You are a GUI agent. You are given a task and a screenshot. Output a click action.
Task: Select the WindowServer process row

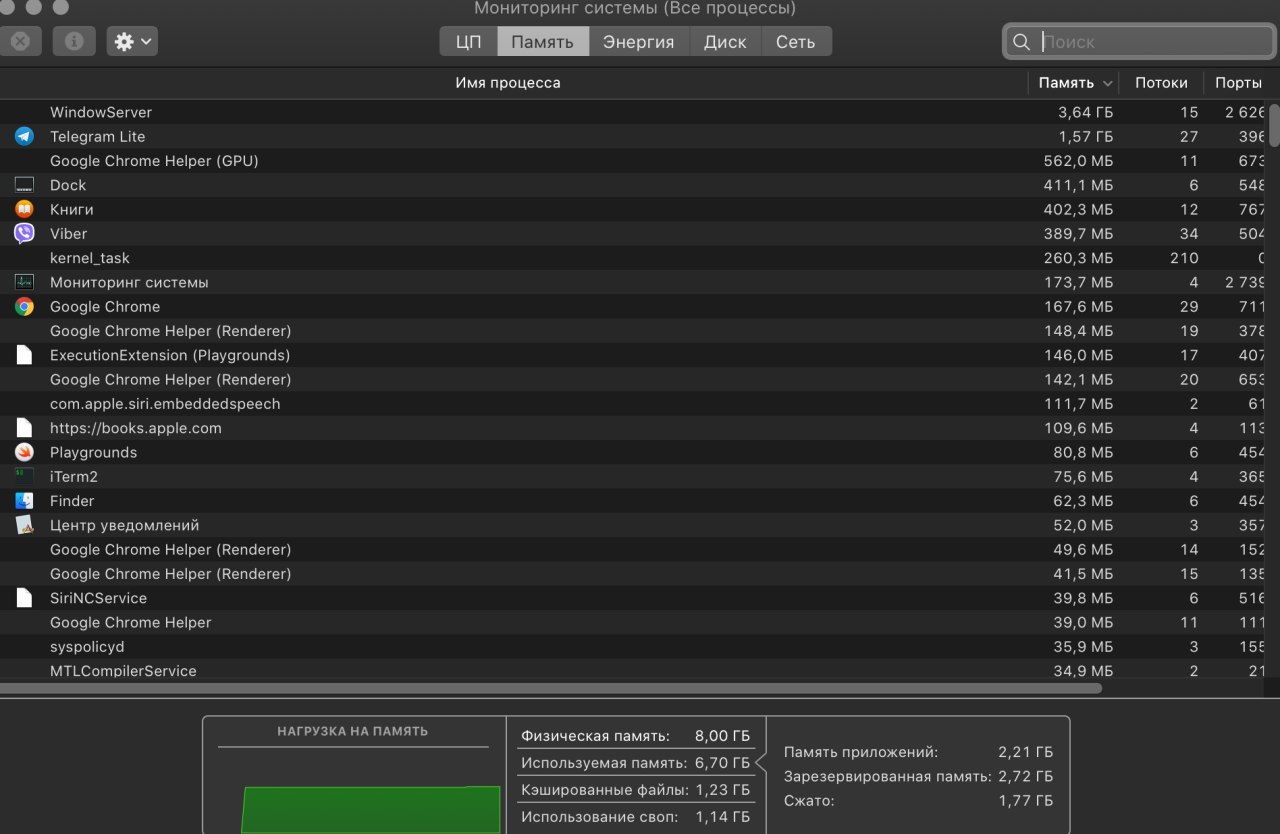pyautogui.click(x=634, y=112)
